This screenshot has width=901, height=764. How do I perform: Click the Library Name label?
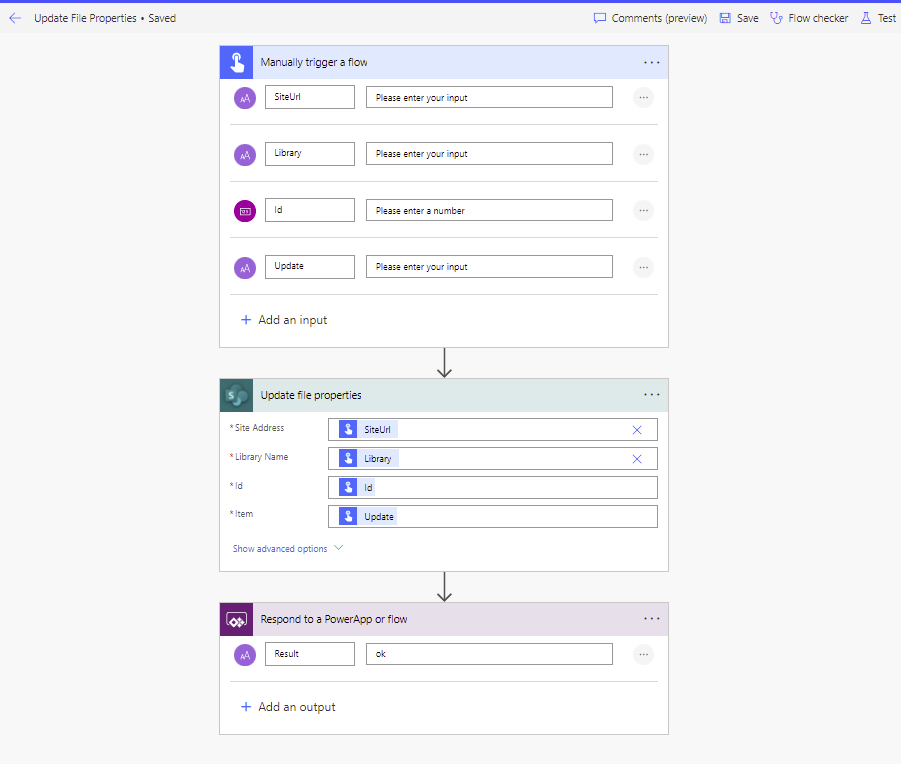[261, 457]
